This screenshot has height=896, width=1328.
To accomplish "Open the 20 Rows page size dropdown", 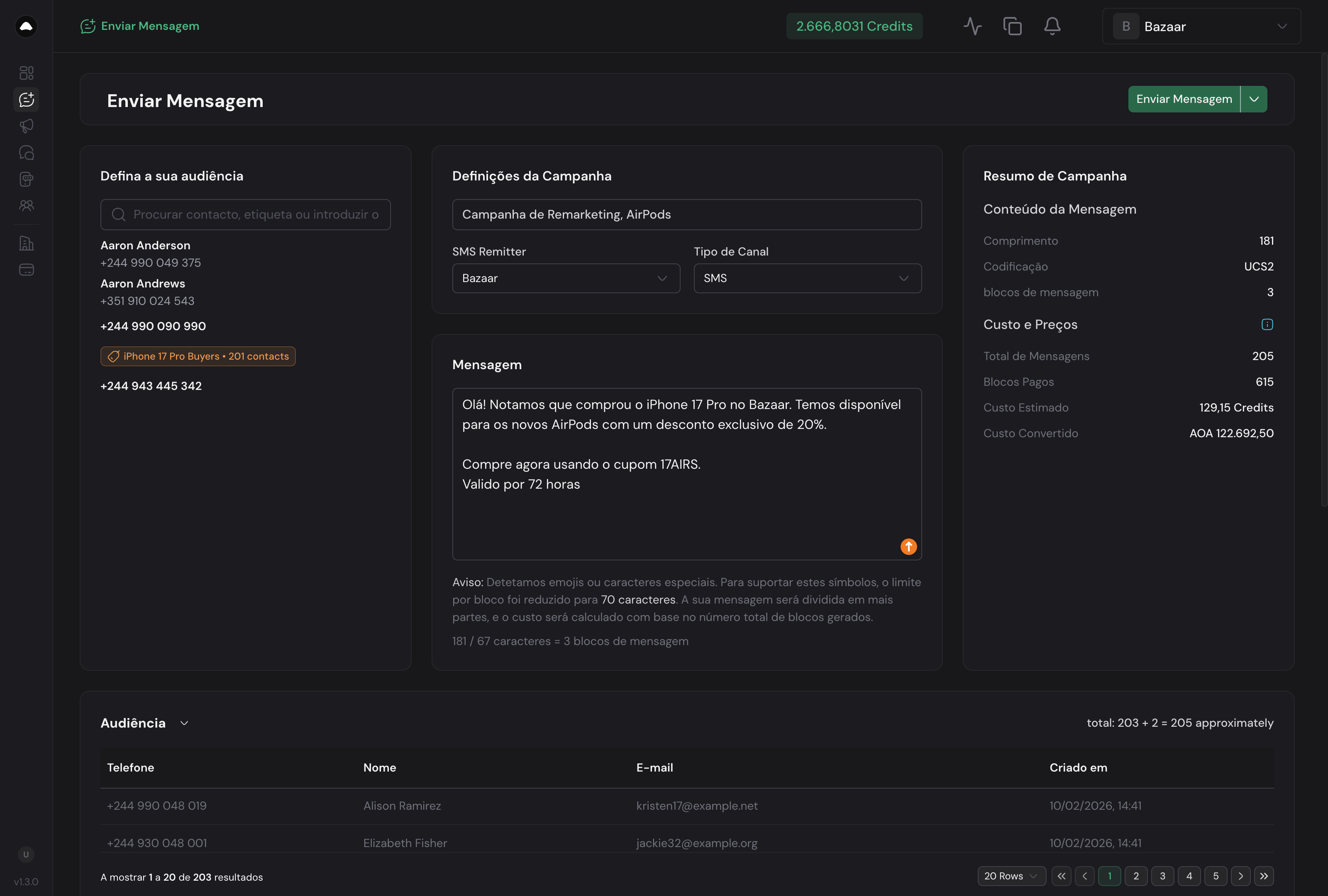I will (x=1011, y=876).
